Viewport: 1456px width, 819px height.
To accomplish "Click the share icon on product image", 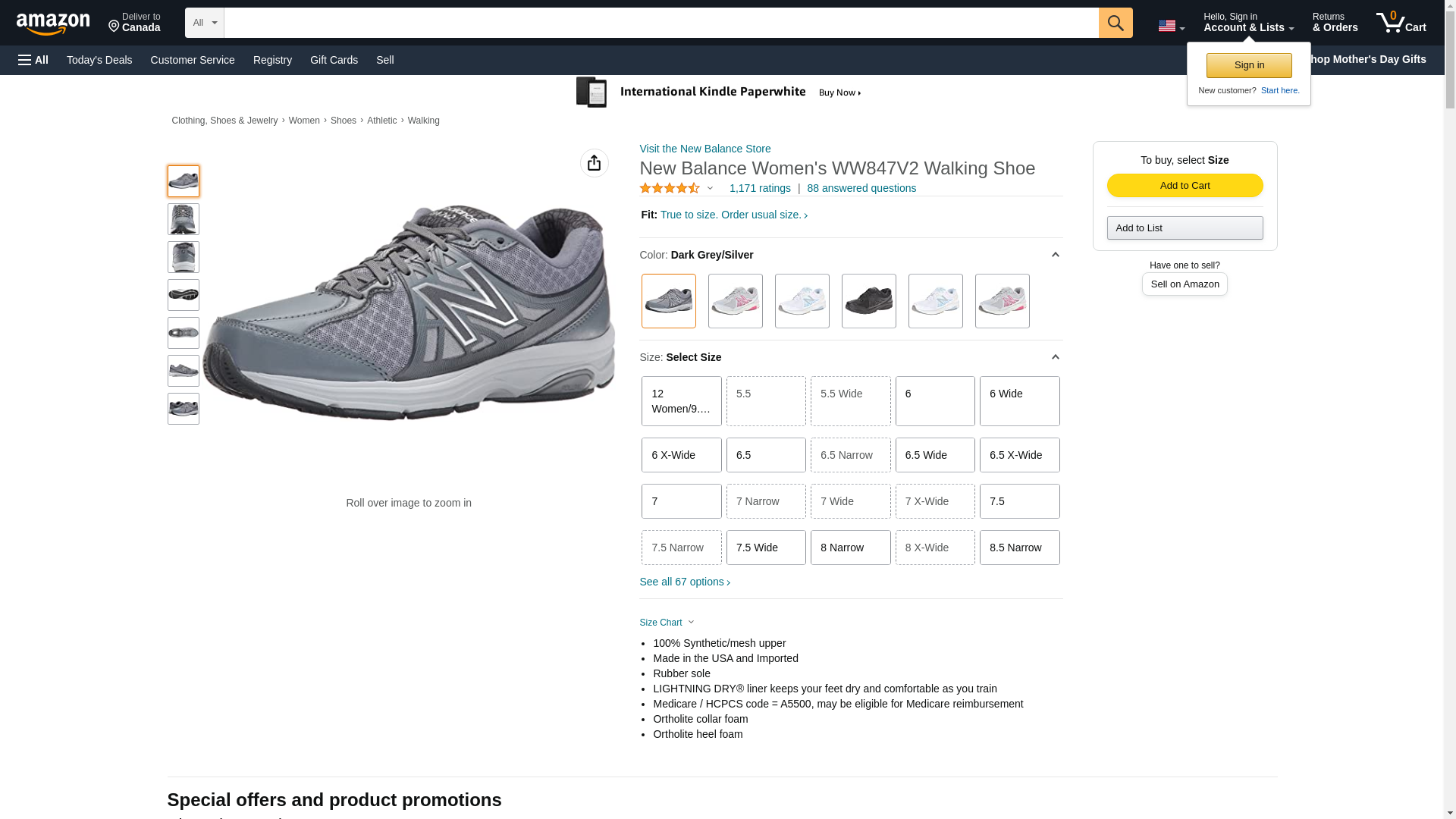I will (x=594, y=163).
